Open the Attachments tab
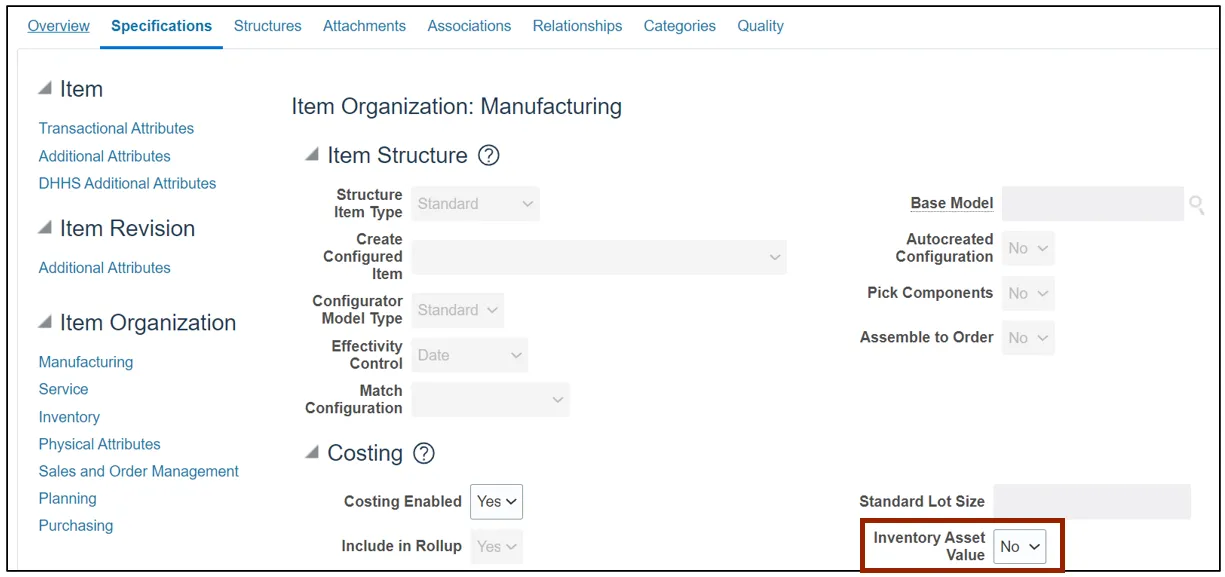This screenshot has height=577, width=1225. pos(364,26)
